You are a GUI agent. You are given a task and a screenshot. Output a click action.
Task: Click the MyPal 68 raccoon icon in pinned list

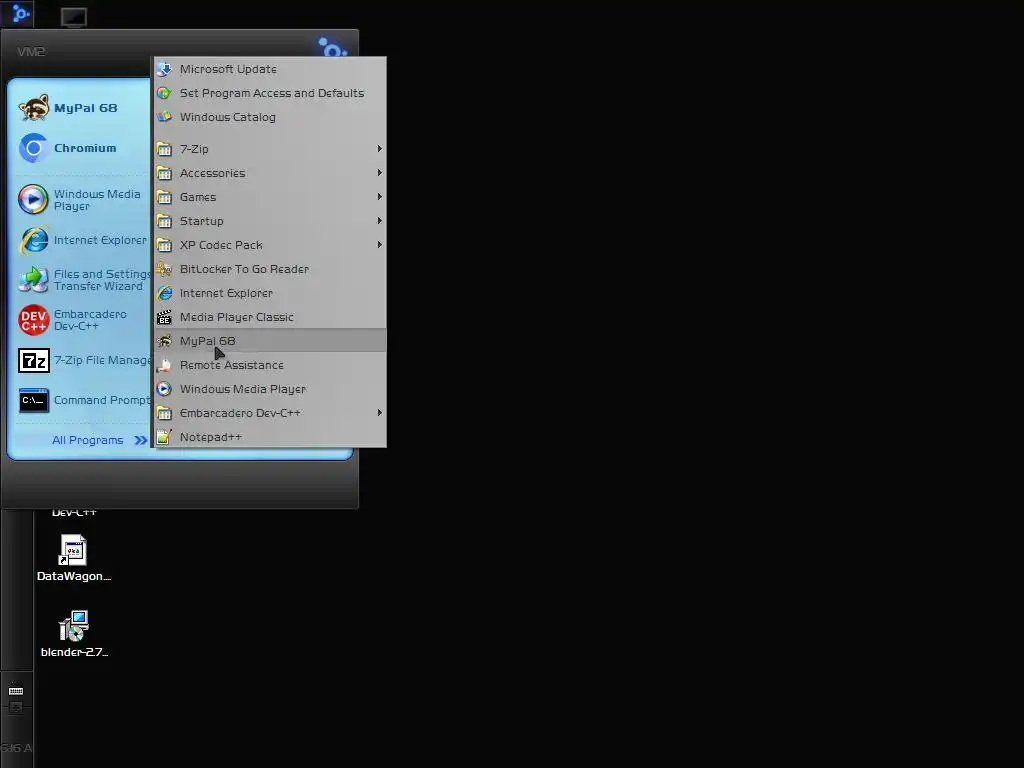pyautogui.click(x=33, y=108)
